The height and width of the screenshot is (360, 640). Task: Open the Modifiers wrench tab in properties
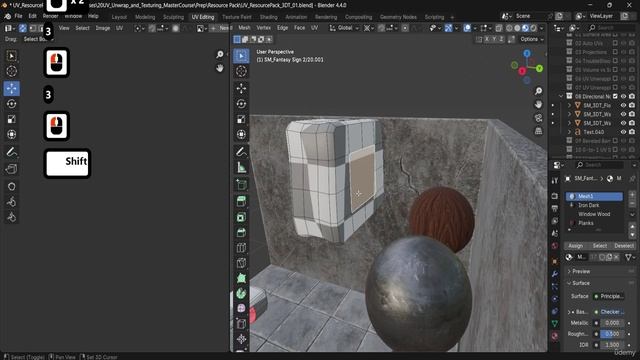click(555, 274)
